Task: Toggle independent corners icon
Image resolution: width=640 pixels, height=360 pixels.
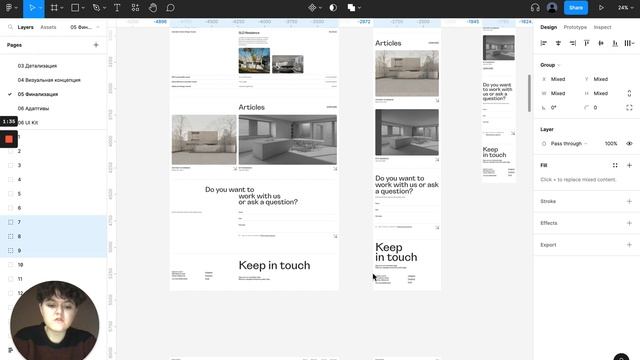Action: [629, 108]
